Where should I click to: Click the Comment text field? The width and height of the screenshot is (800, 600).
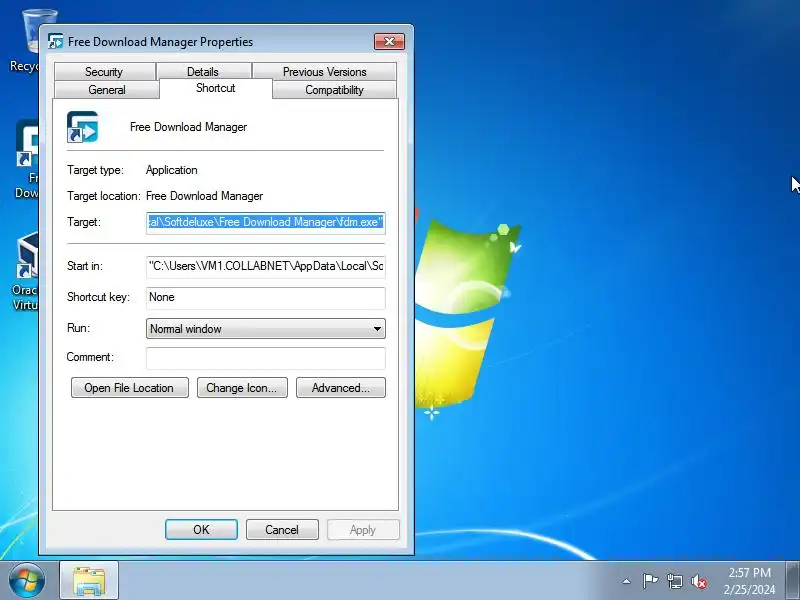pyautogui.click(x=266, y=358)
